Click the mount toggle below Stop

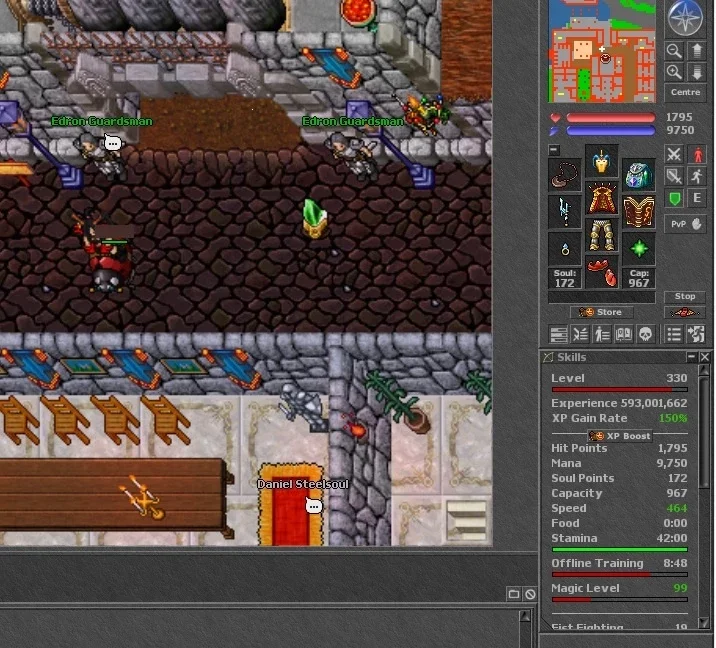685,312
